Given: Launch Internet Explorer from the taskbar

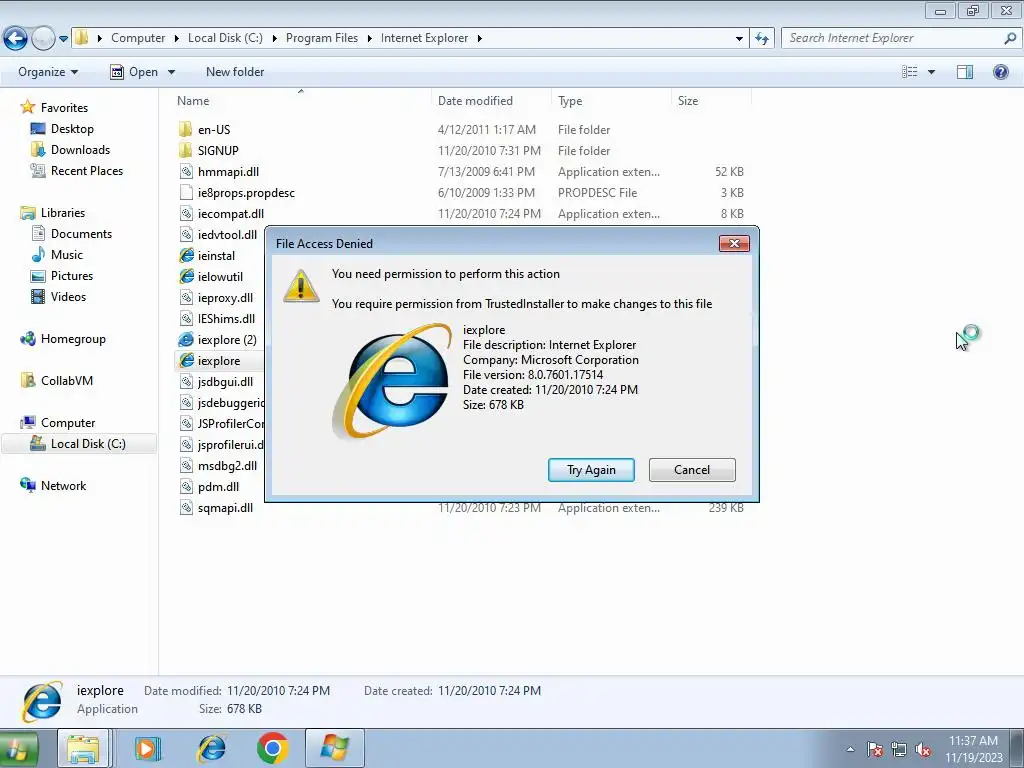Looking at the screenshot, I should [x=212, y=748].
